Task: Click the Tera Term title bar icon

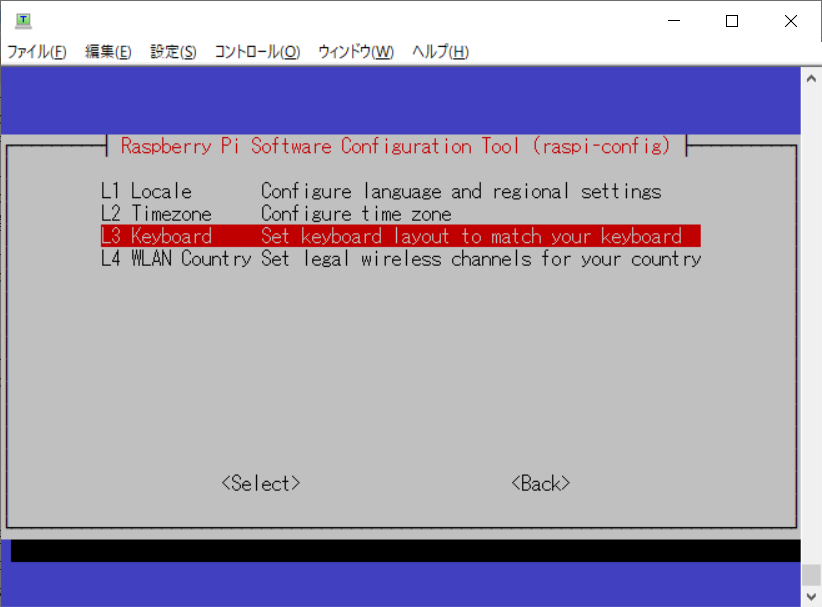Action: [x=23, y=21]
